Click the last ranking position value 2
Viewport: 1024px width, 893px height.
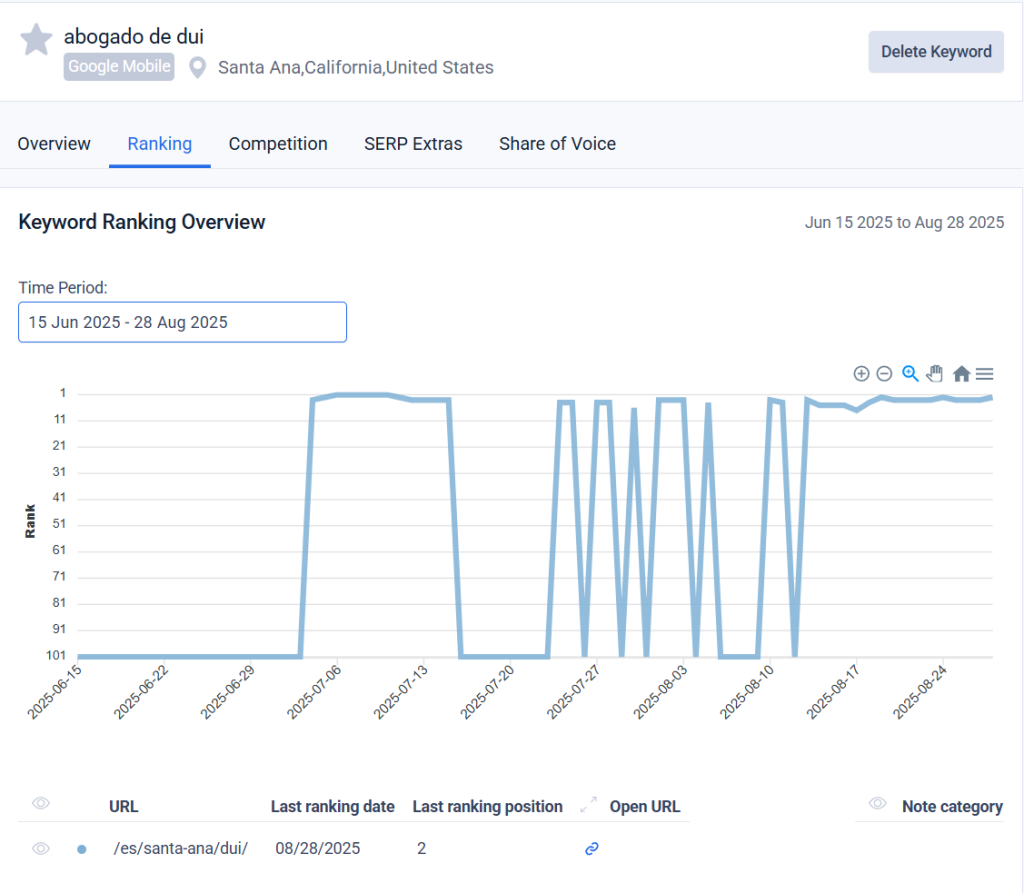coord(421,849)
